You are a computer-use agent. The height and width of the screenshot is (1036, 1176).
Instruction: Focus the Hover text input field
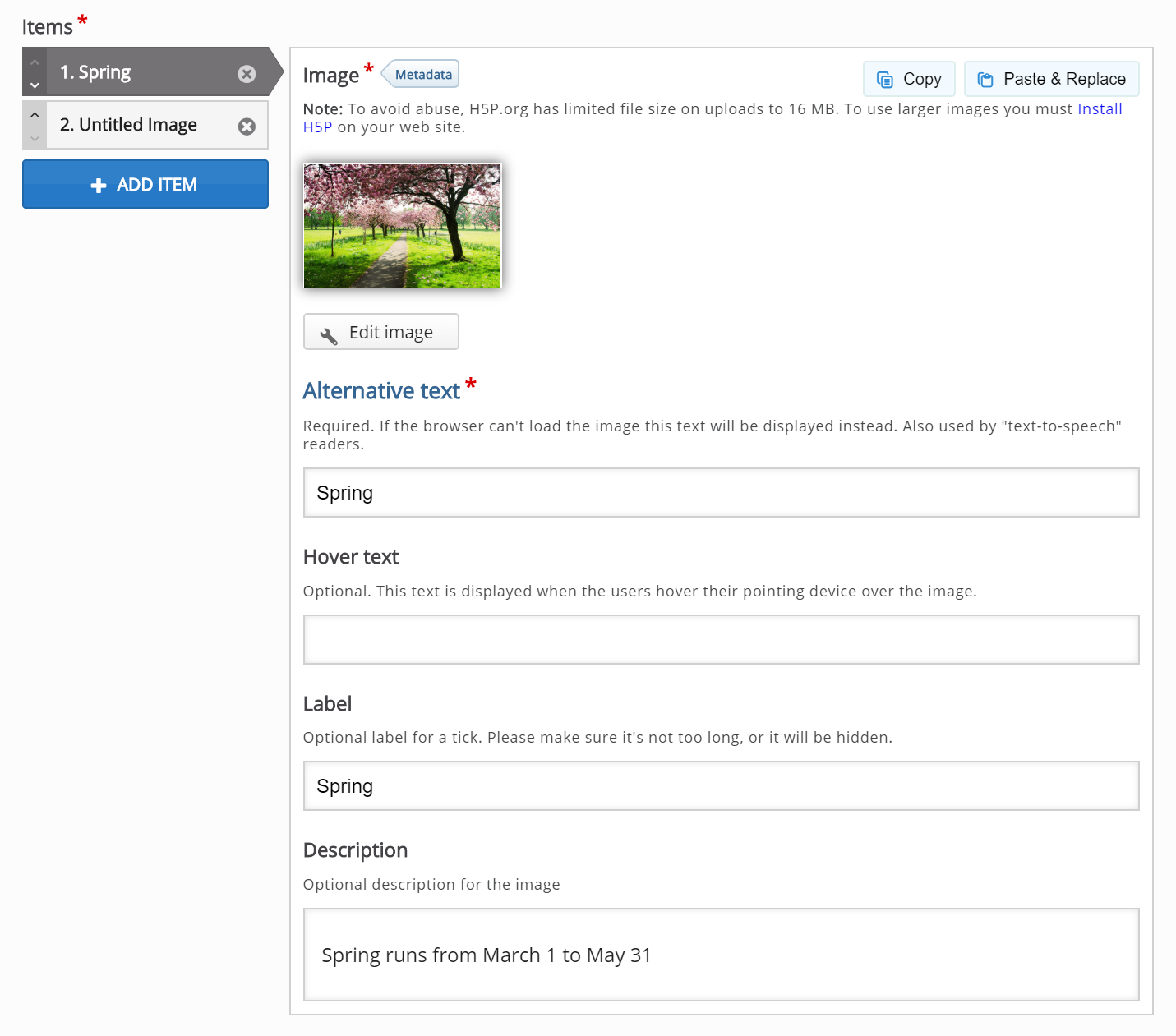click(x=721, y=639)
